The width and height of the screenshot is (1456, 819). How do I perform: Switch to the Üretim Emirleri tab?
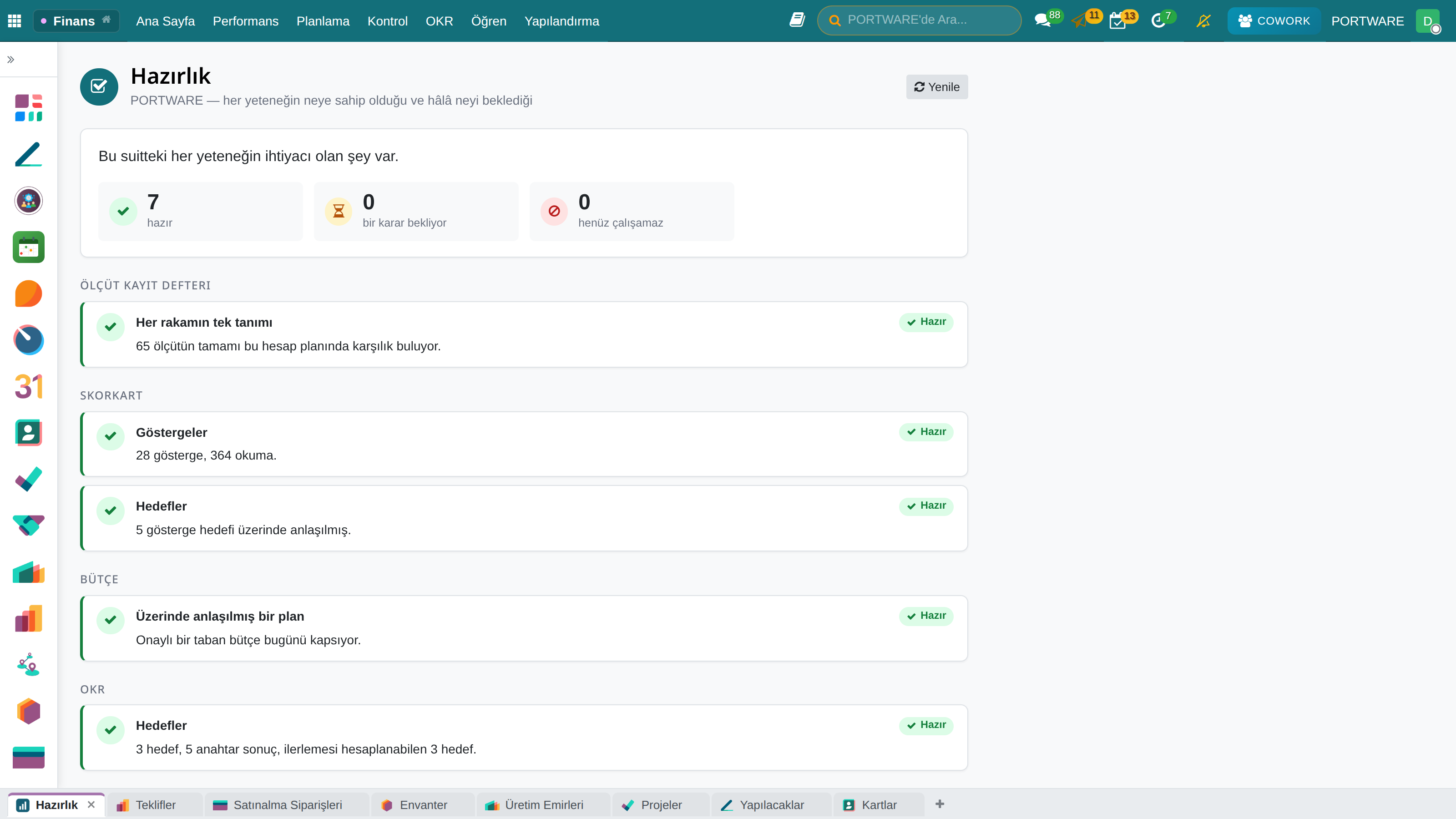click(543, 805)
